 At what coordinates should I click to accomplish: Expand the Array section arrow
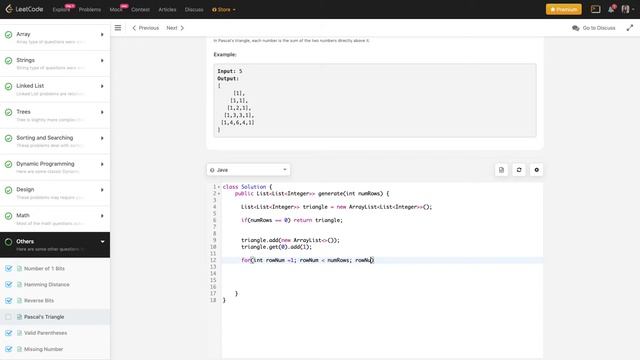[x=102, y=35]
